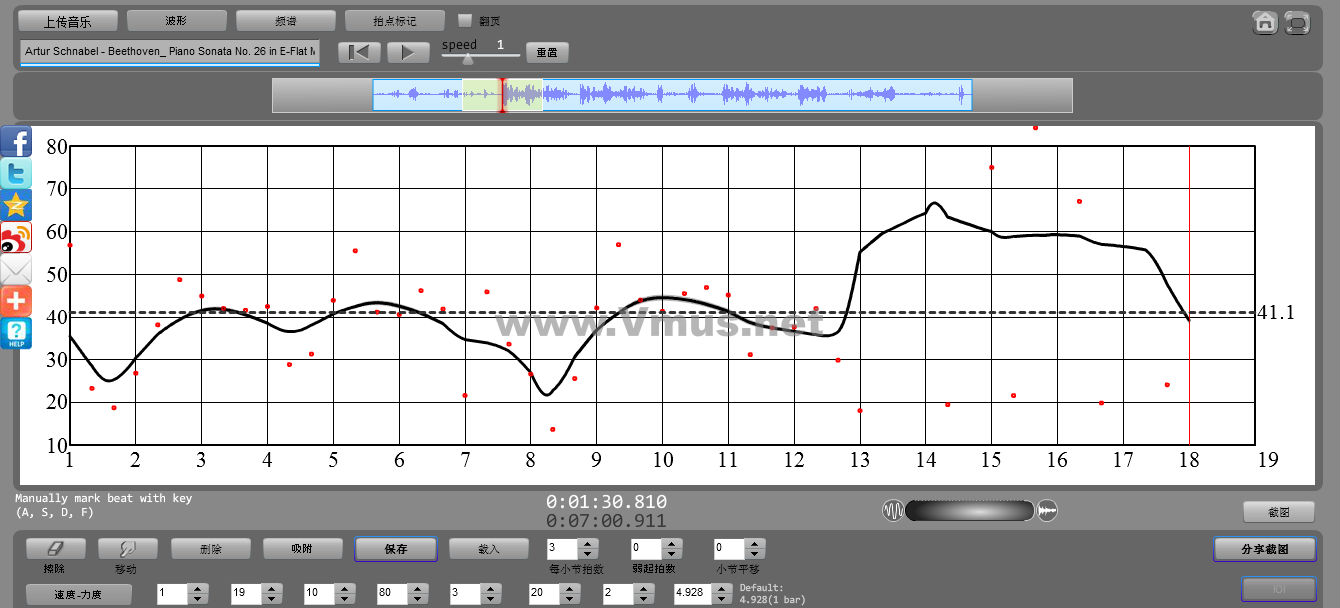Click the 分享截图 share screenshot button
The image size is (1340, 608).
pos(1264,549)
